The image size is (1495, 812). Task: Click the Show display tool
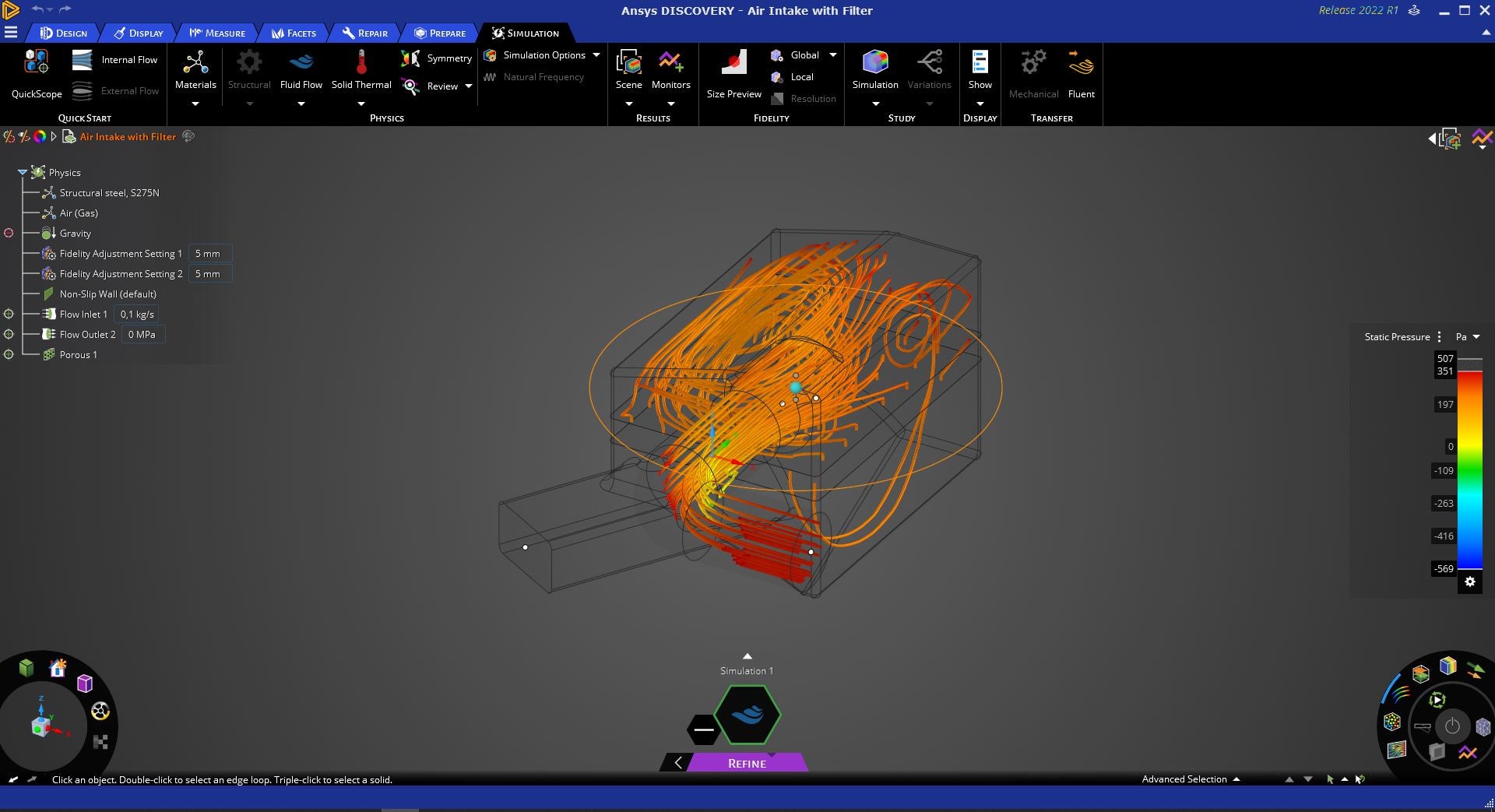click(x=980, y=71)
